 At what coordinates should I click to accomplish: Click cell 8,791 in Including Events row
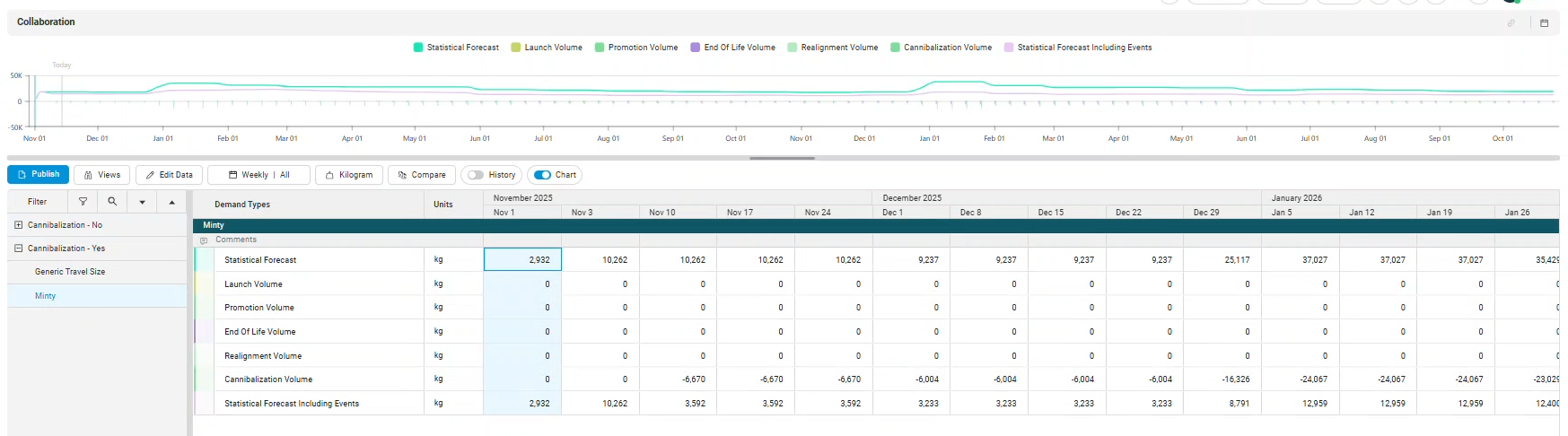point(1222,404)
